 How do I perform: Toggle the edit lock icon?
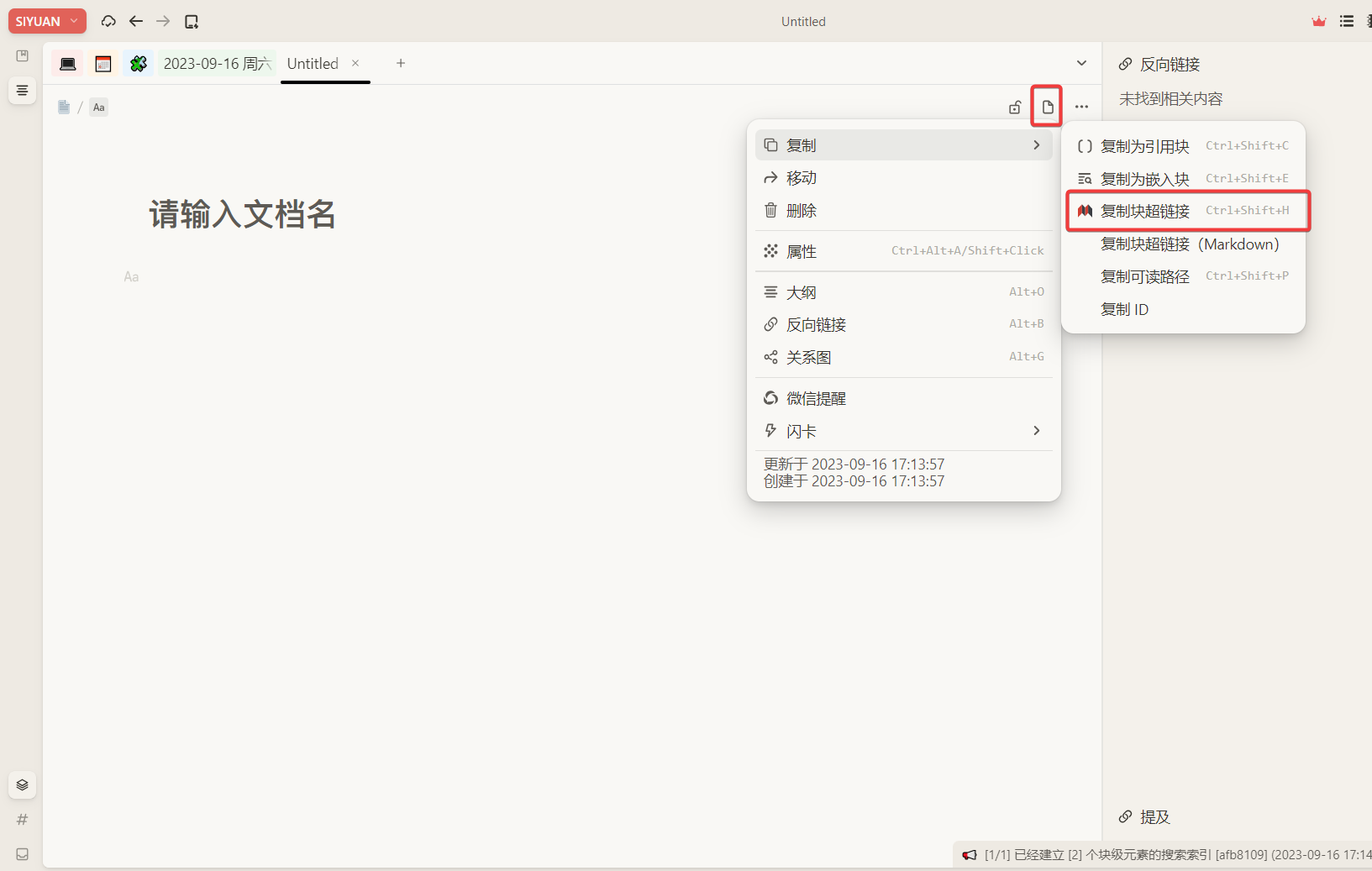click(x=1015, y=107)
